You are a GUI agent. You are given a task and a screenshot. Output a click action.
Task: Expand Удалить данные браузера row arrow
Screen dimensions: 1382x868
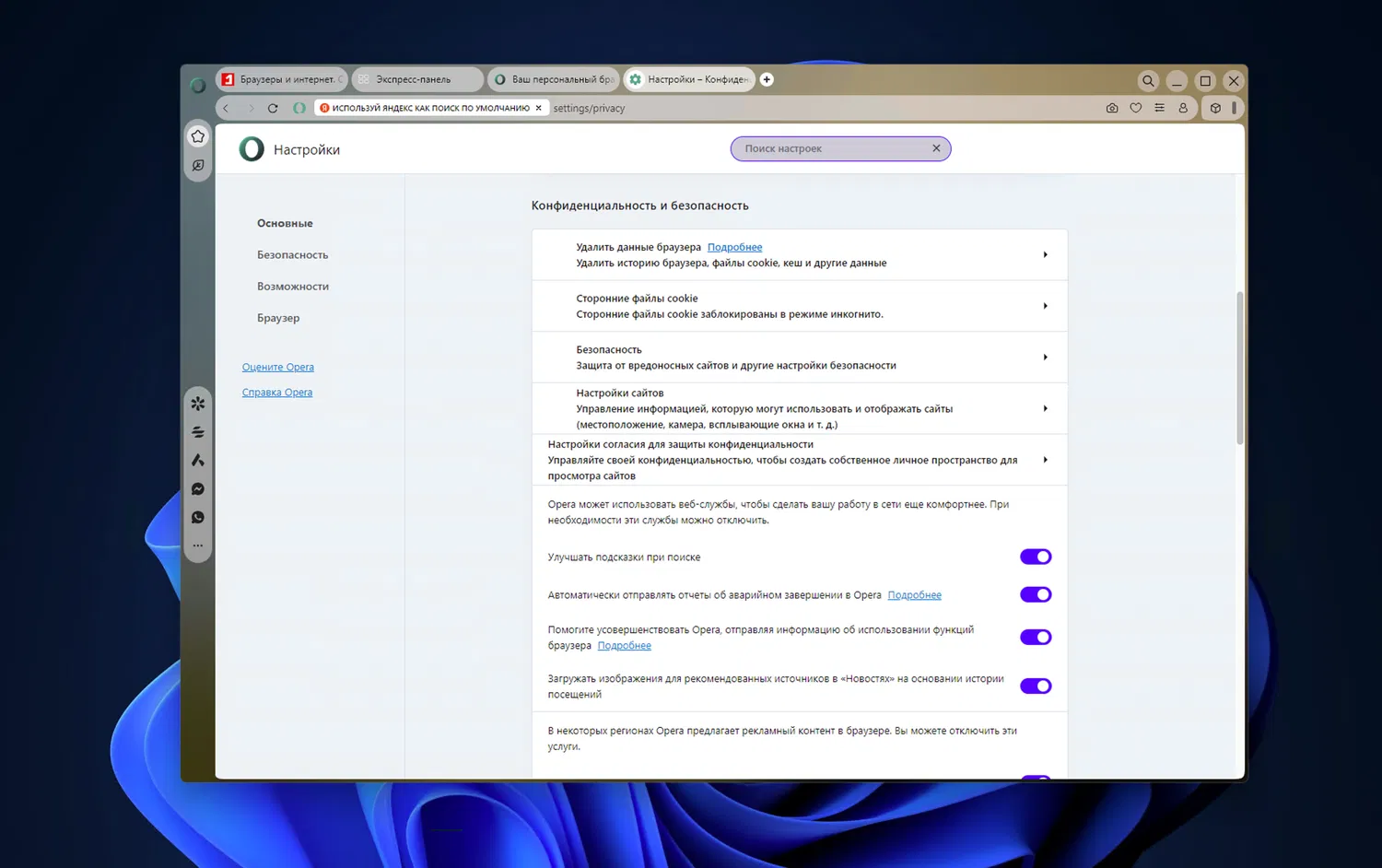pyautogui.click(x=1045, y=254)
